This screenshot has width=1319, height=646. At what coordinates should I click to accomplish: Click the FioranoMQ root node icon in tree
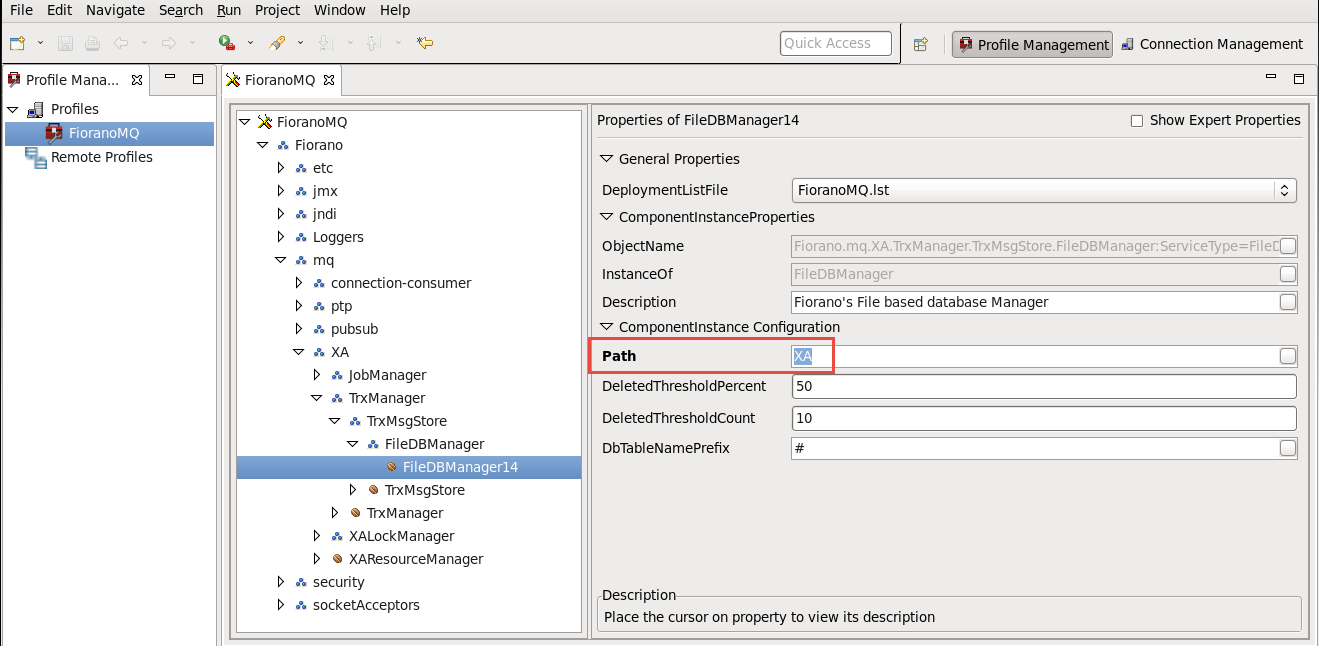(x=265, y=122)
